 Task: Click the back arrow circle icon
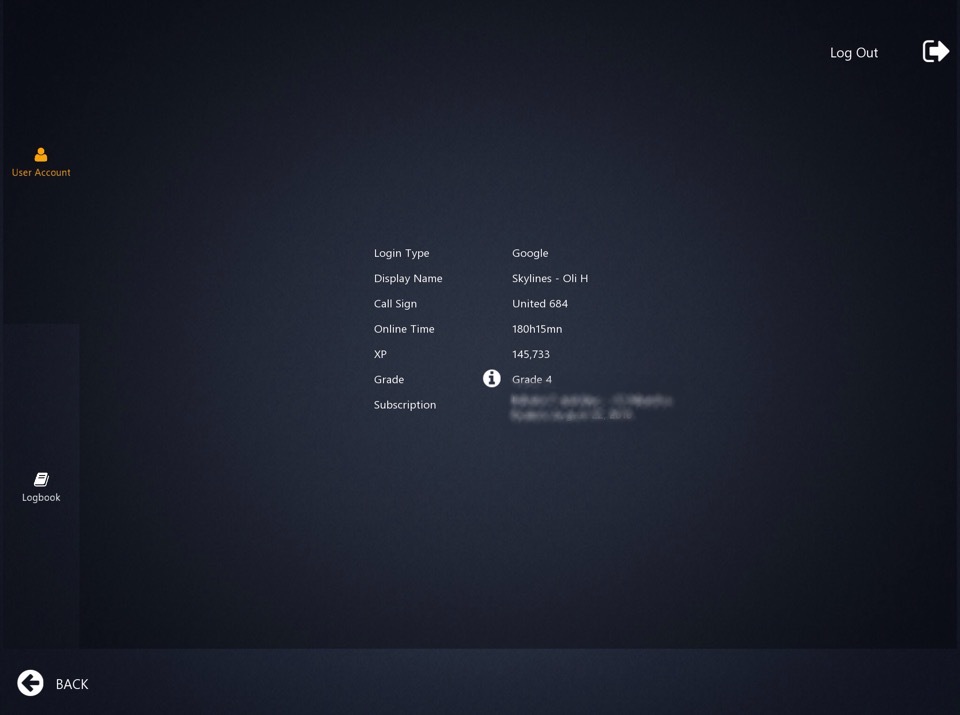coord(30,683)
